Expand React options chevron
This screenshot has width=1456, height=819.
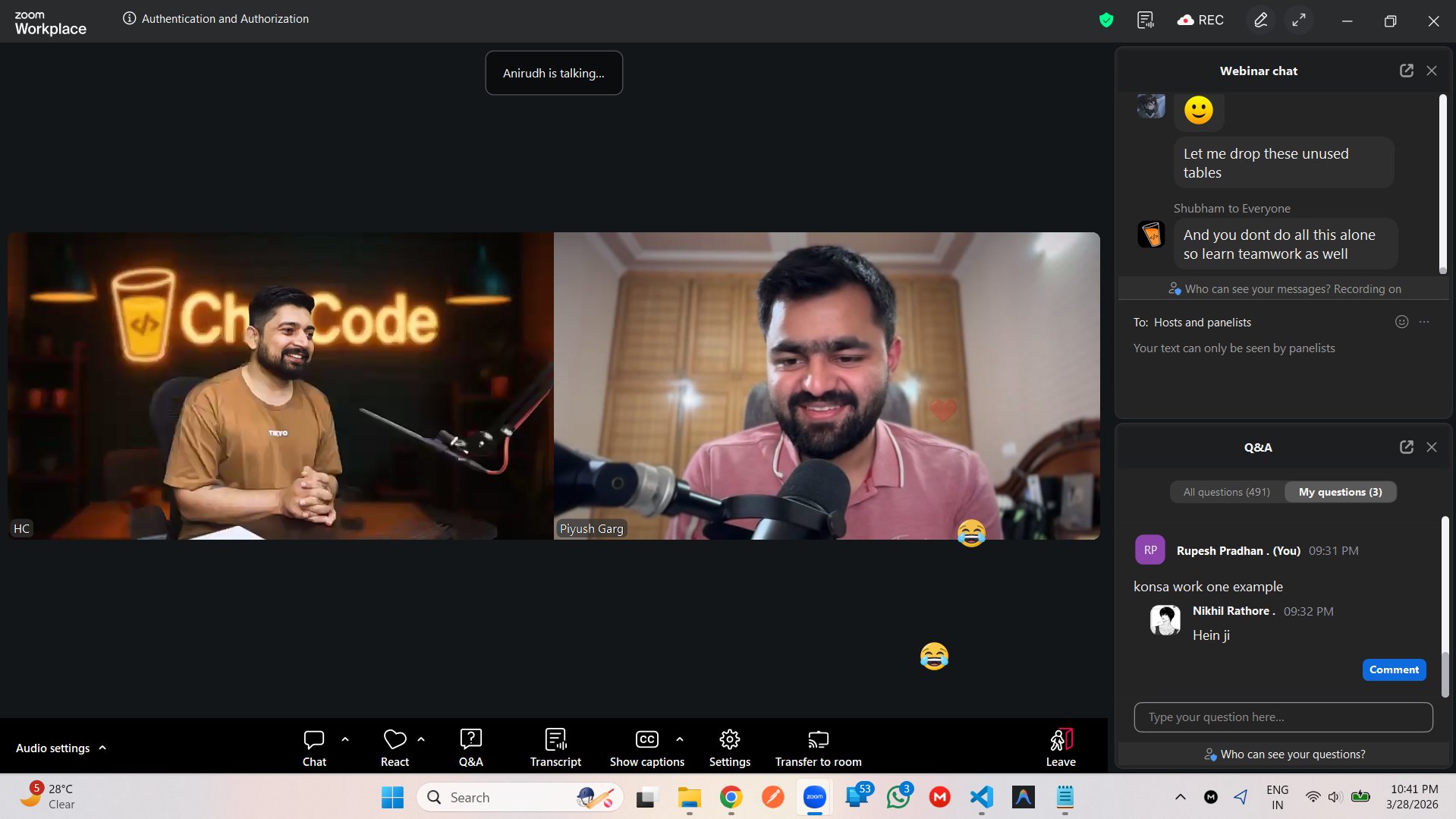(421, 739)
